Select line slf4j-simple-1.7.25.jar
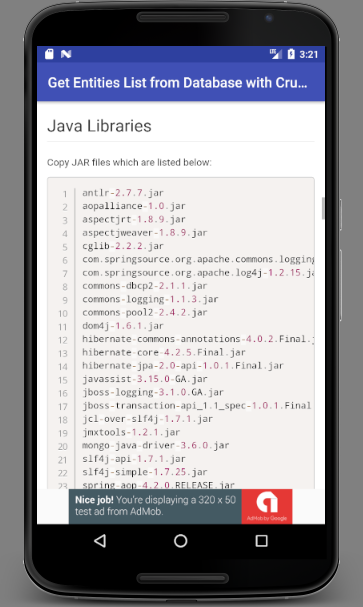Screen dimensions: 363x607 point(145,472)
